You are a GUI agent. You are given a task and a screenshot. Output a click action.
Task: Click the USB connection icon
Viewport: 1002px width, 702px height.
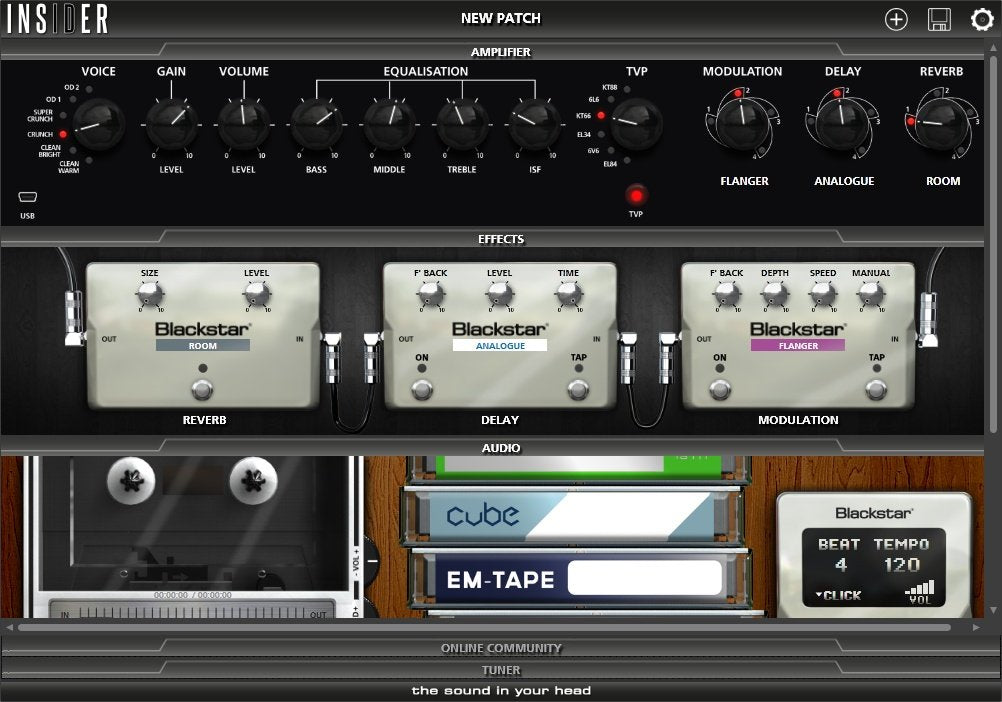[x=27, y=197]
